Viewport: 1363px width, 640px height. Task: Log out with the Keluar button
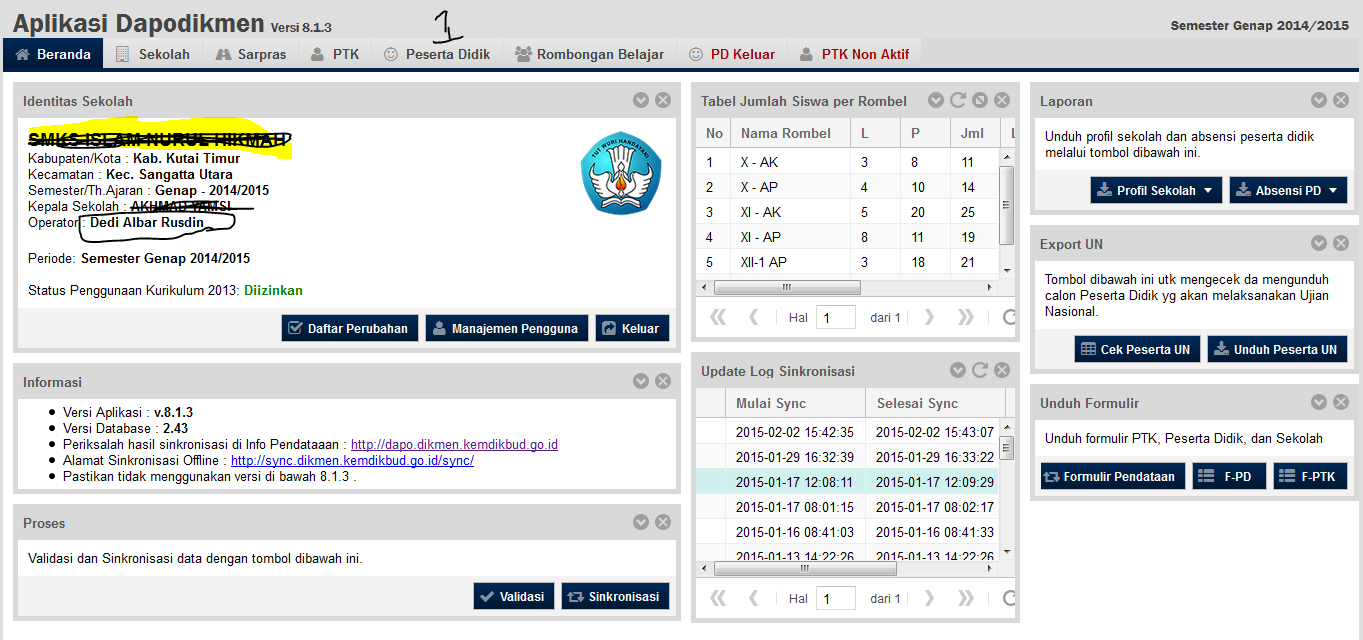632,328
